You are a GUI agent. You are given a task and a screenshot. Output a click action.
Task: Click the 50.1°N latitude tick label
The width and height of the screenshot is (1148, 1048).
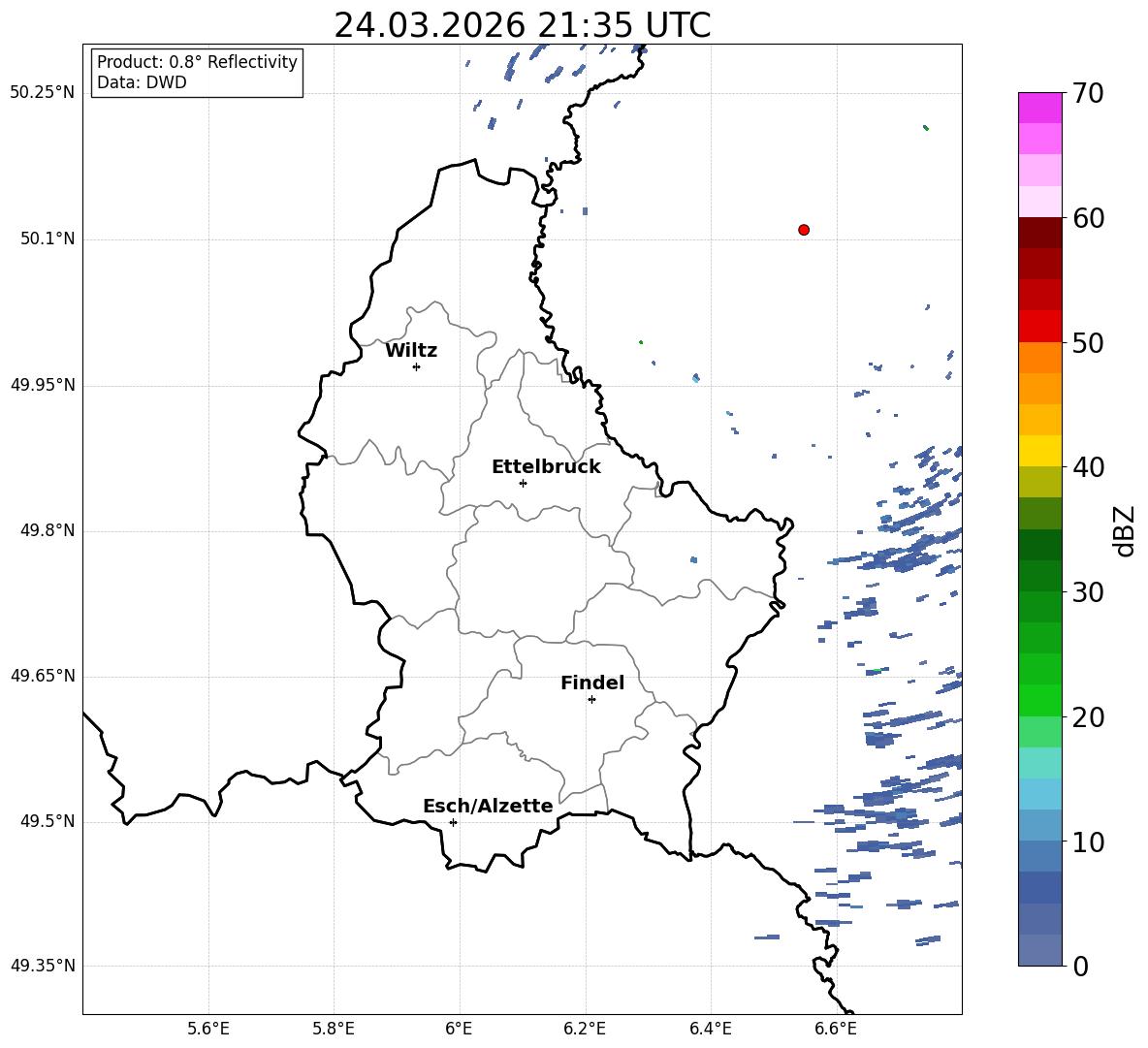tap(48, 238)
